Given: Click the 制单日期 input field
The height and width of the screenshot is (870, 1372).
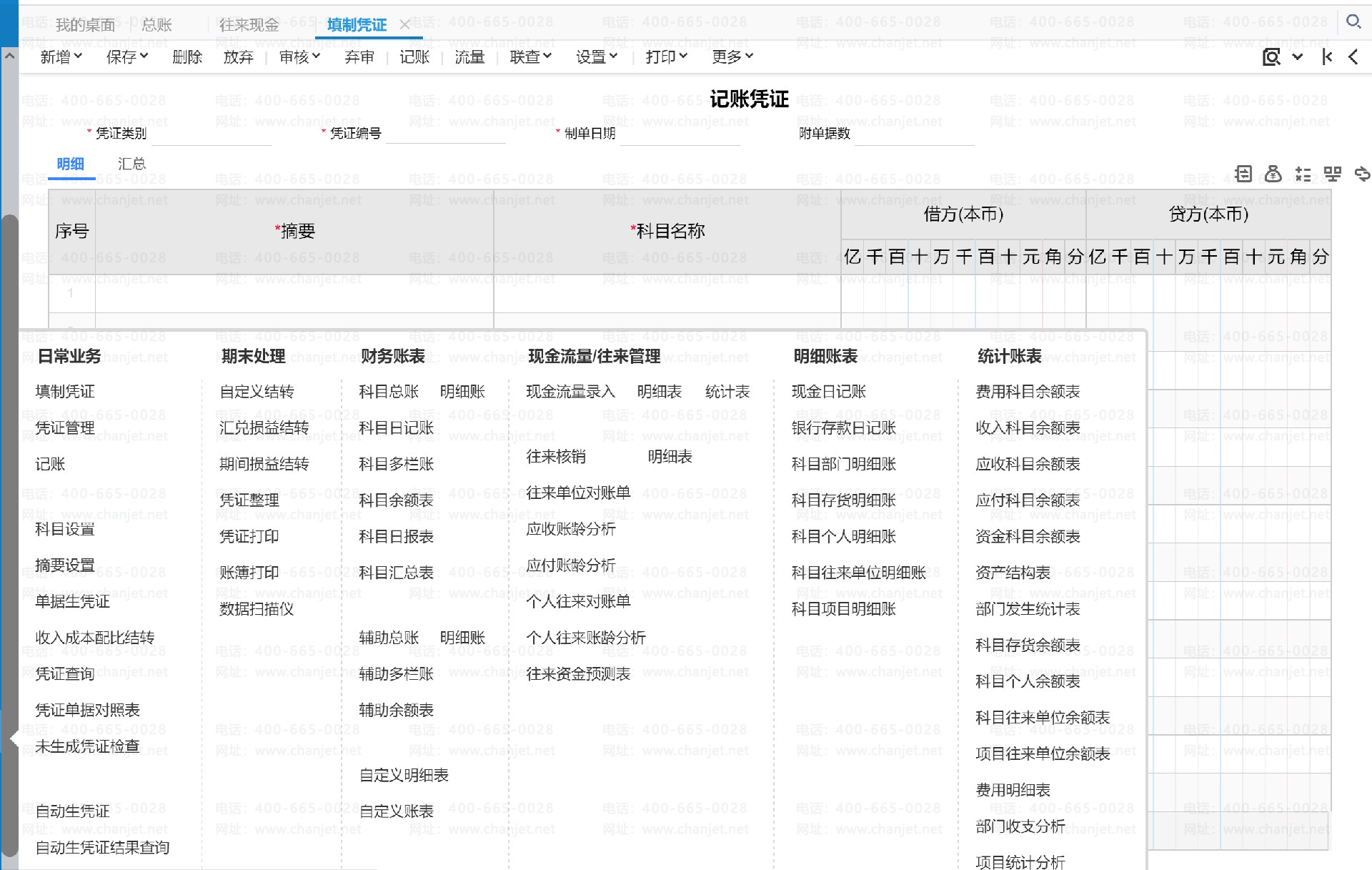Looking at the screenshot, I should pyautogui.click(x=679, y=134).
